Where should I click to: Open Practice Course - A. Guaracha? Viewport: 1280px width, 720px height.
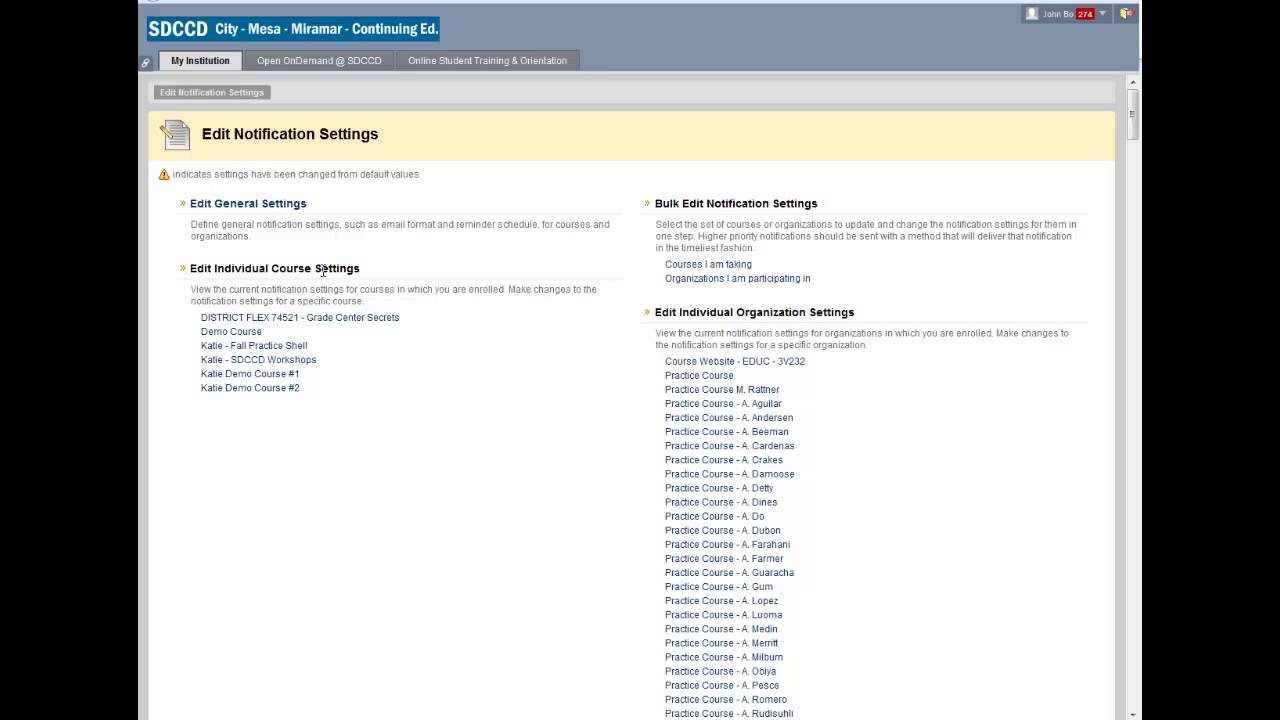[x=729, y=573]
